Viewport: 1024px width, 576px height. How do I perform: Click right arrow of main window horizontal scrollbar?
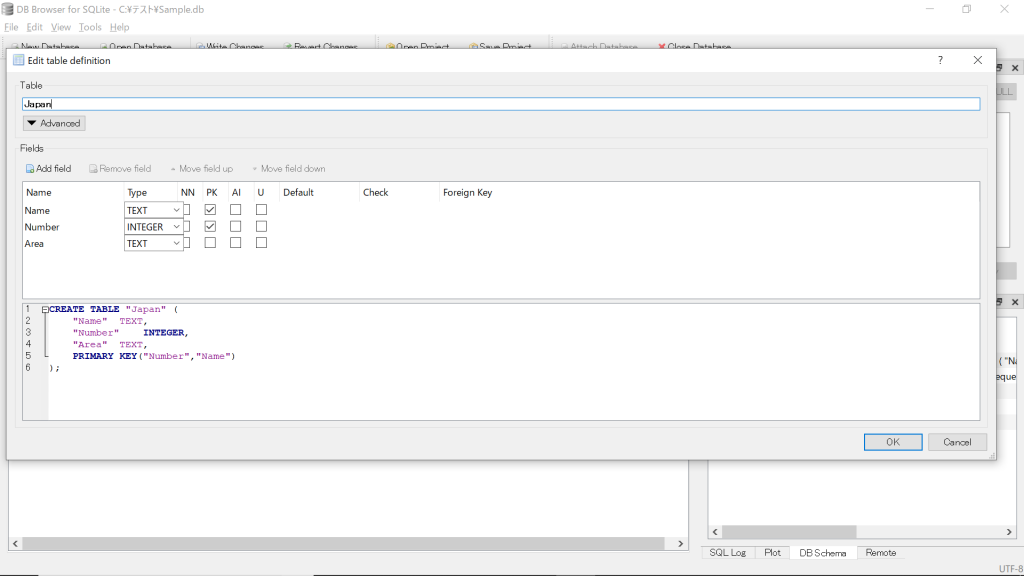tap(680, 543)
